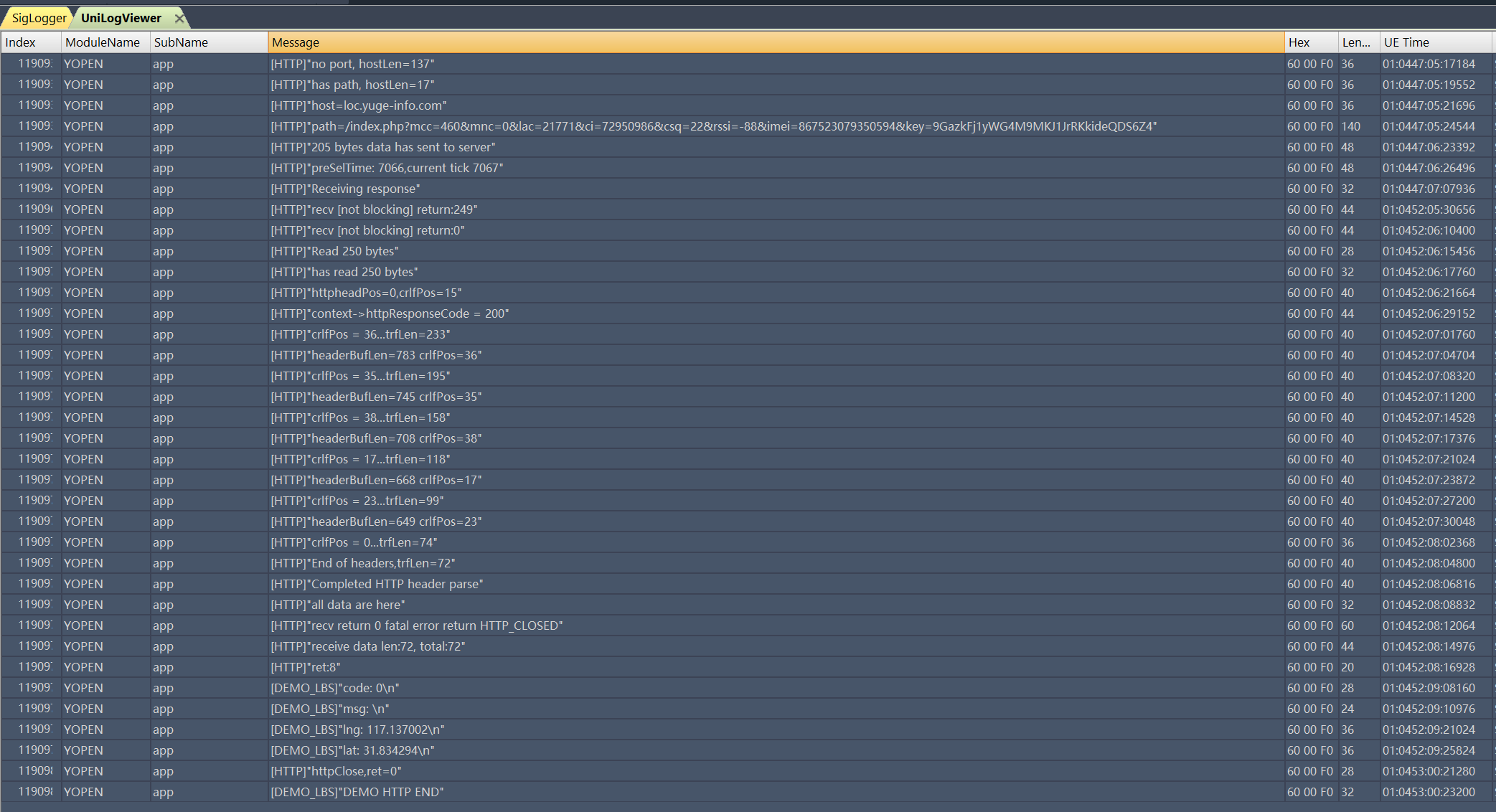Select "headerBufLen=708 crlfPos=38" row

coord(746,438)
